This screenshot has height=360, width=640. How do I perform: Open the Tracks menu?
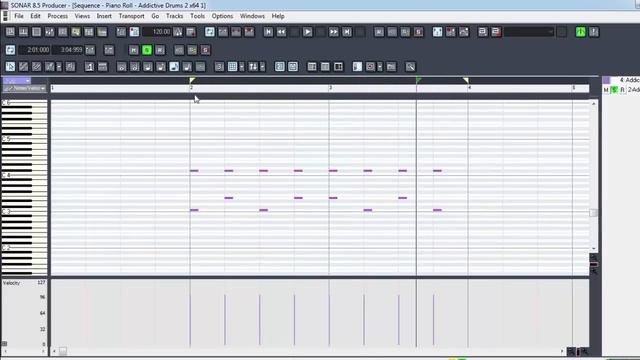click(x=174, y=16)
